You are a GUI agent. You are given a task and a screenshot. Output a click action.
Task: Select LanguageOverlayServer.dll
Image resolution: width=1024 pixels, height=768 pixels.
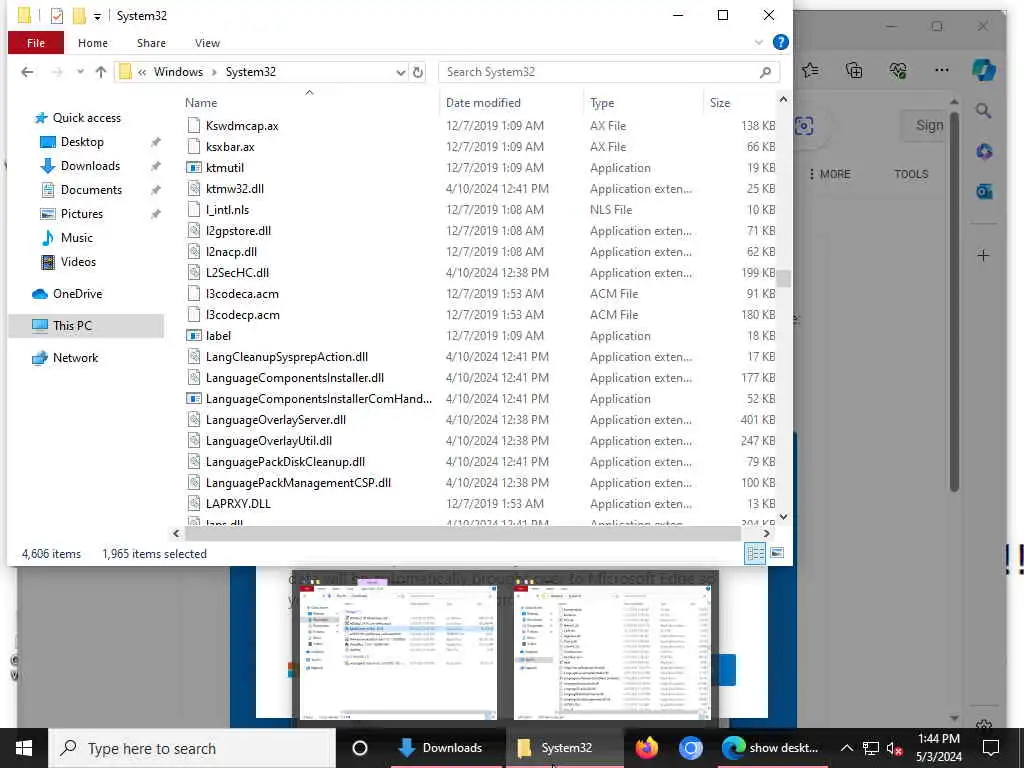coord(276,419)
